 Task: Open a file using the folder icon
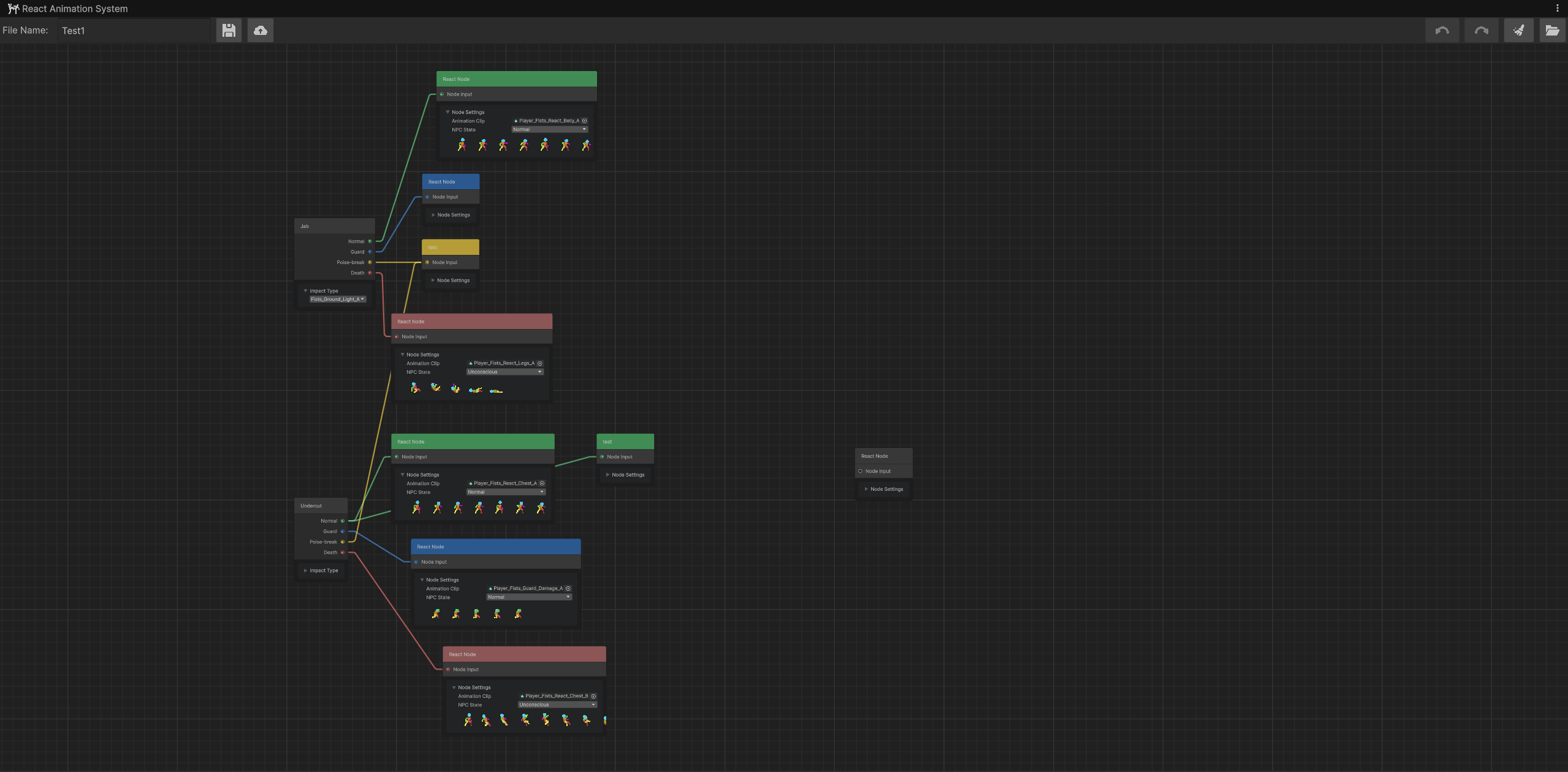point(1553,30)
